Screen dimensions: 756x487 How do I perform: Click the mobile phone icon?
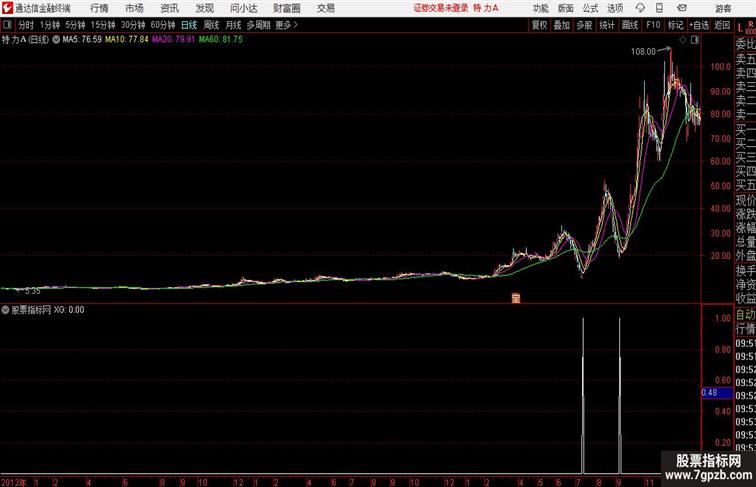point(659,8)
